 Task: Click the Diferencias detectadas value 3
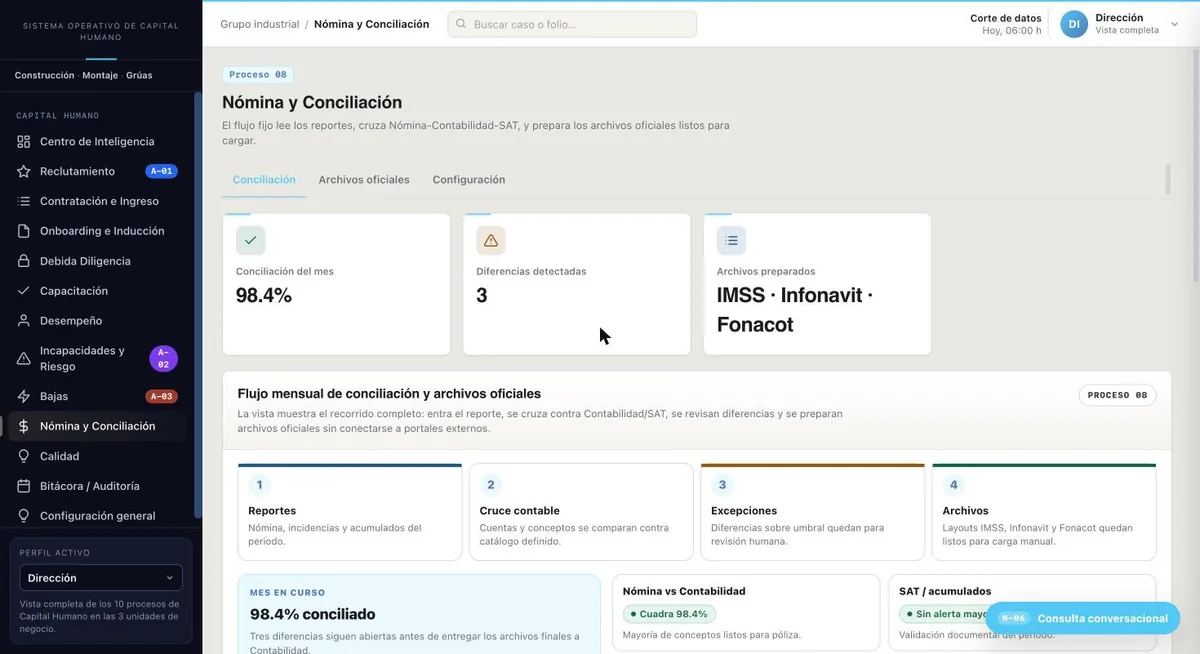(x=482, y=296)
